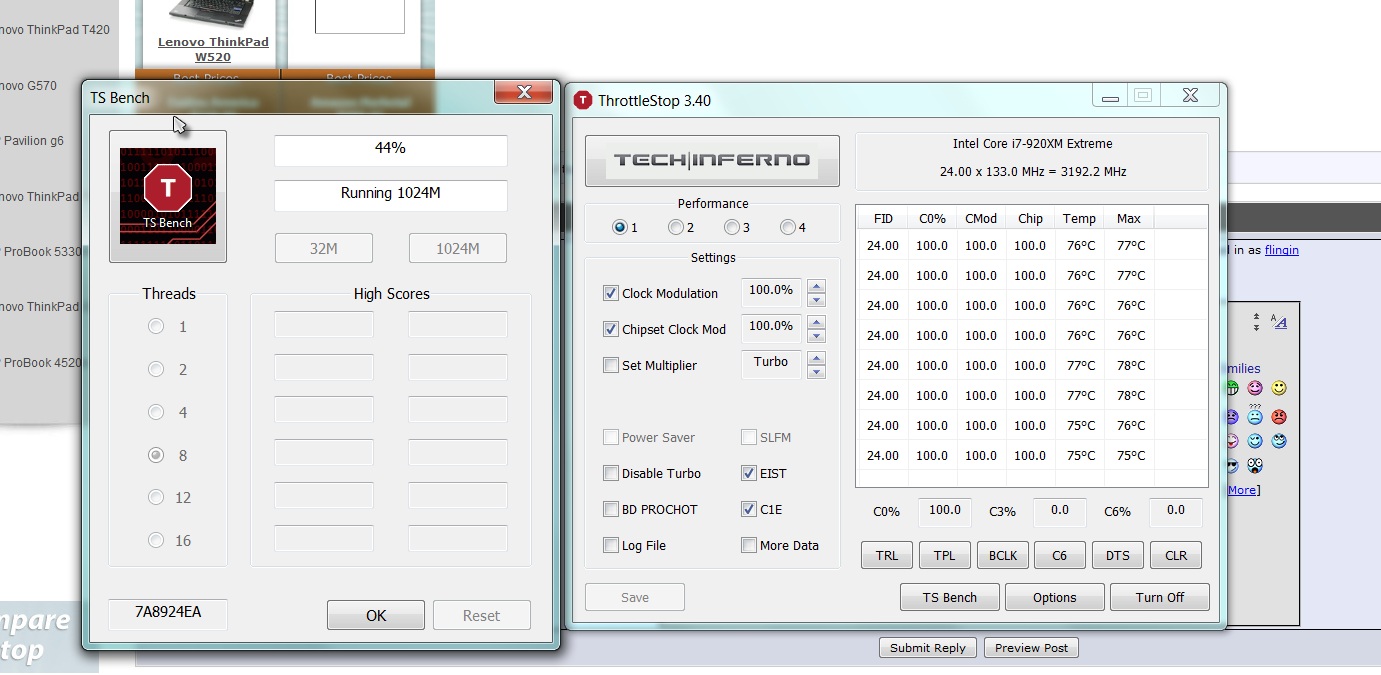1381x675 pixels.
Task: Click the C6 button
Action: 1060,556
